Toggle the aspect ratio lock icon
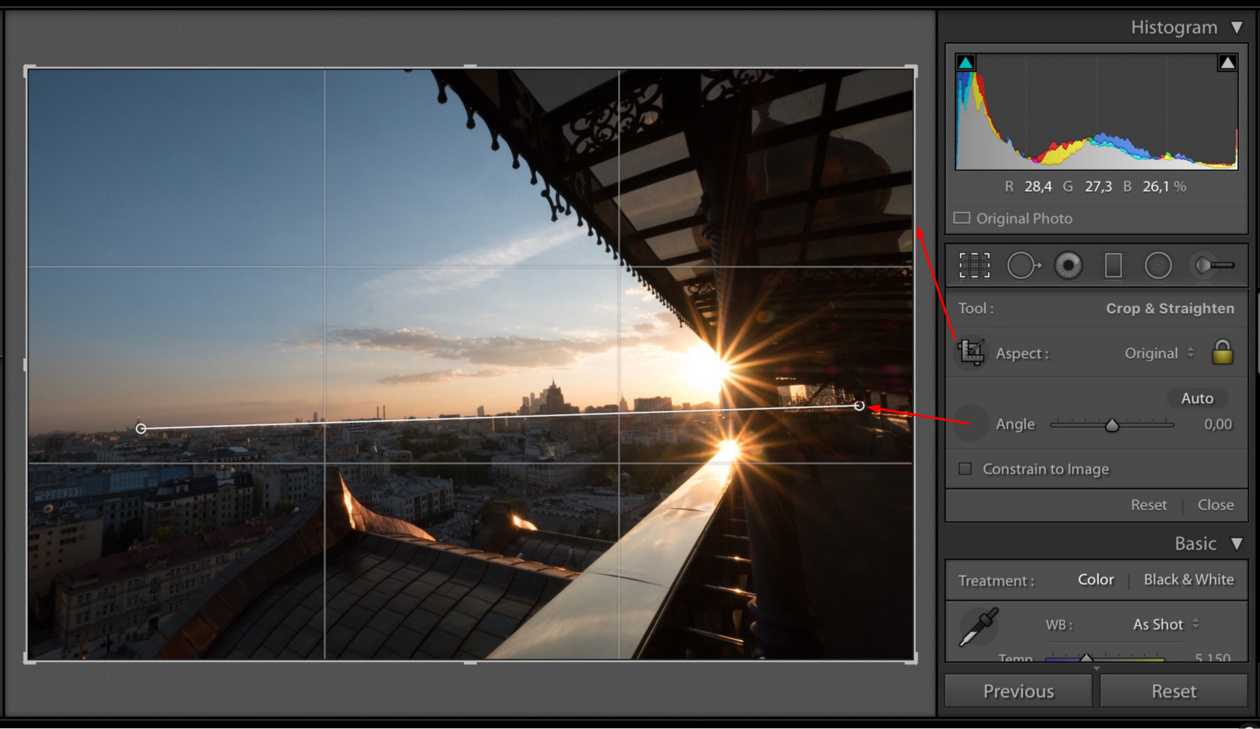This screenshot has width=1260, height=729. [1222, 352]
